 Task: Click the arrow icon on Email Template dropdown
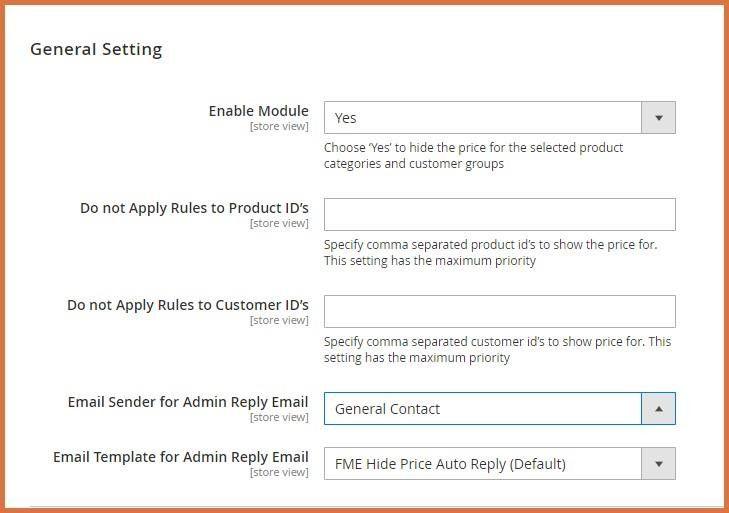point(658,463)
